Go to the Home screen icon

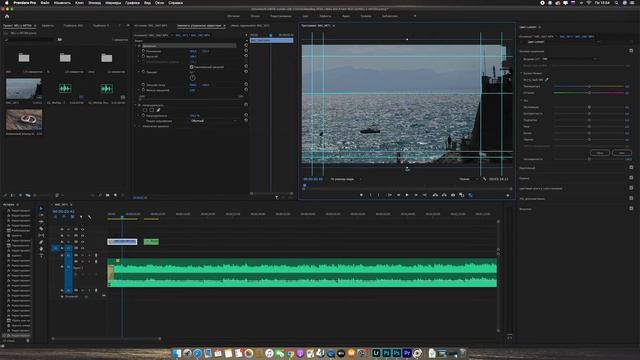(7, 16)
